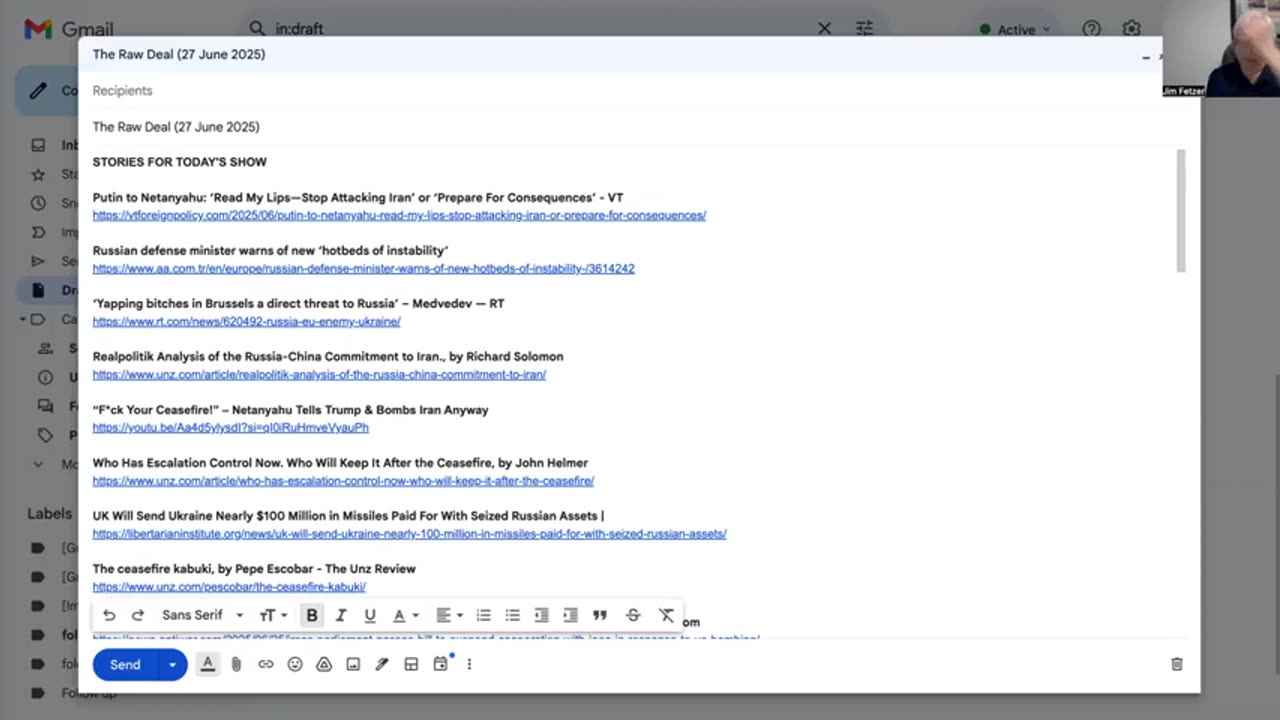The width and height of the screenshot is (1280, 720).
Task: Open the Active status dropdown
Action: [x=1015, y=29]
